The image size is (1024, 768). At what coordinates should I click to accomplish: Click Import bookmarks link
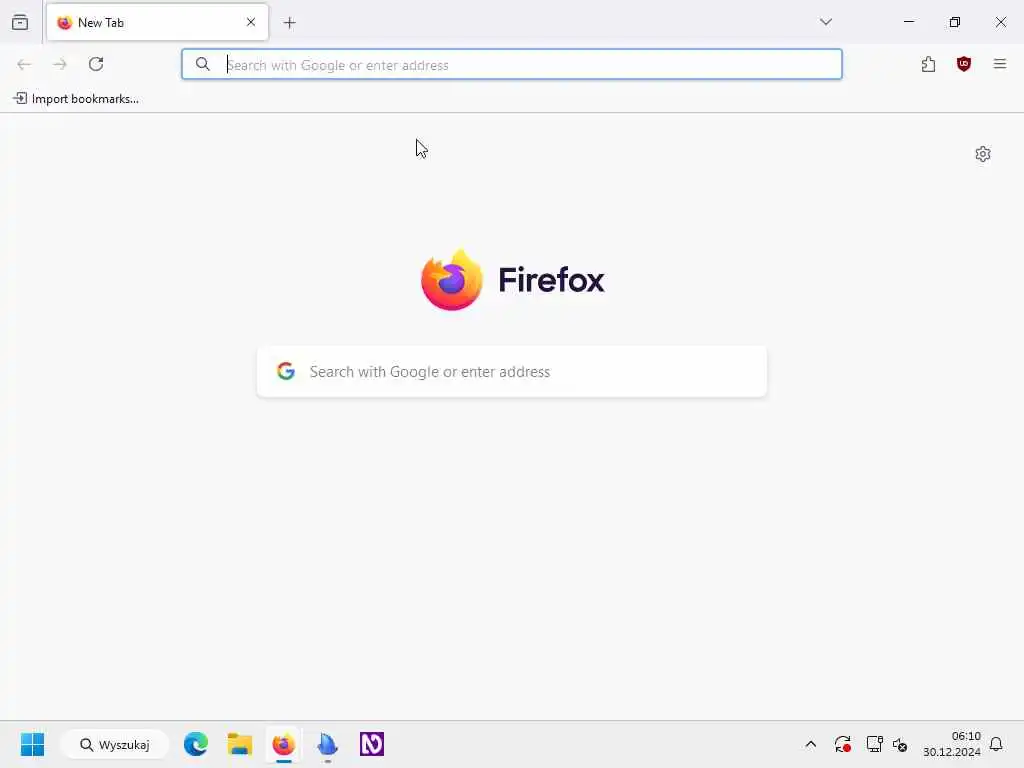point(76,99)
